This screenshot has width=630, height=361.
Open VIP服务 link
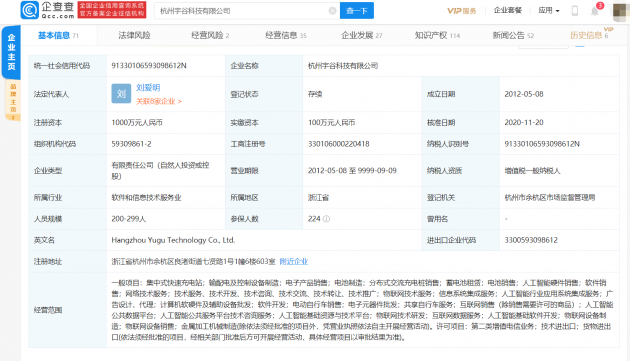coord(461,11)
